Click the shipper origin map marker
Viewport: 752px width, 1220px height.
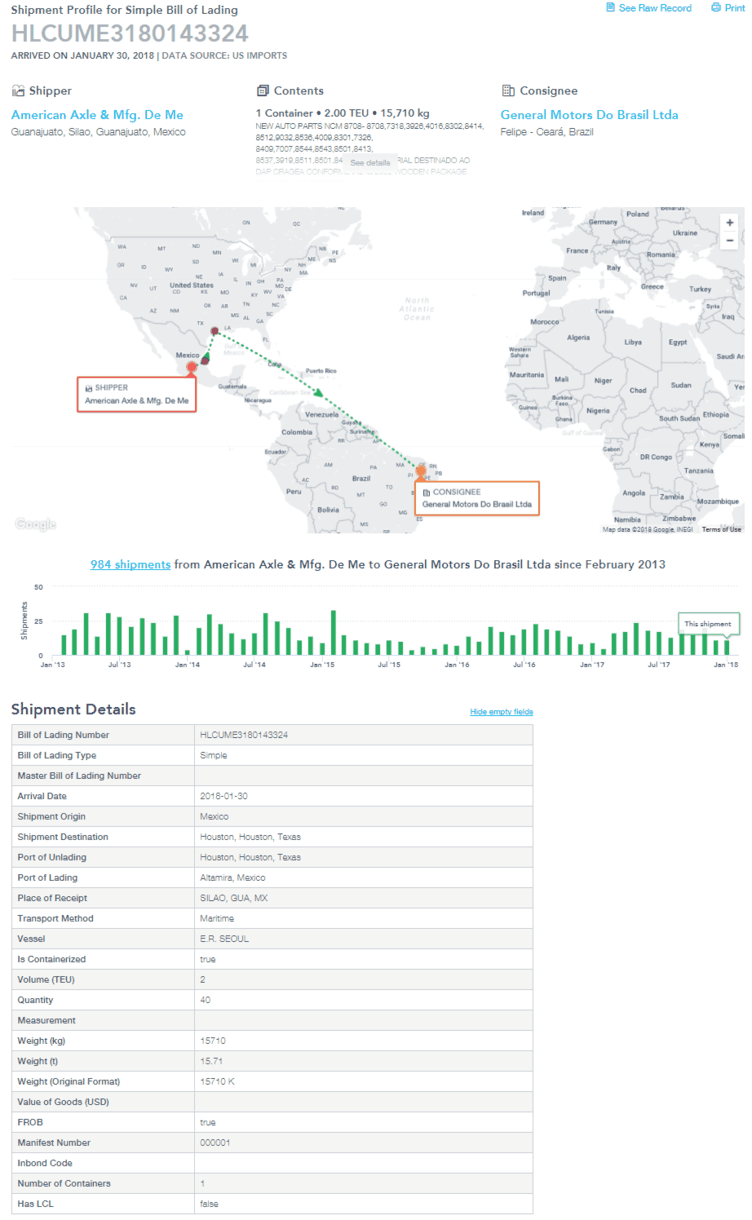click(192, 367)
